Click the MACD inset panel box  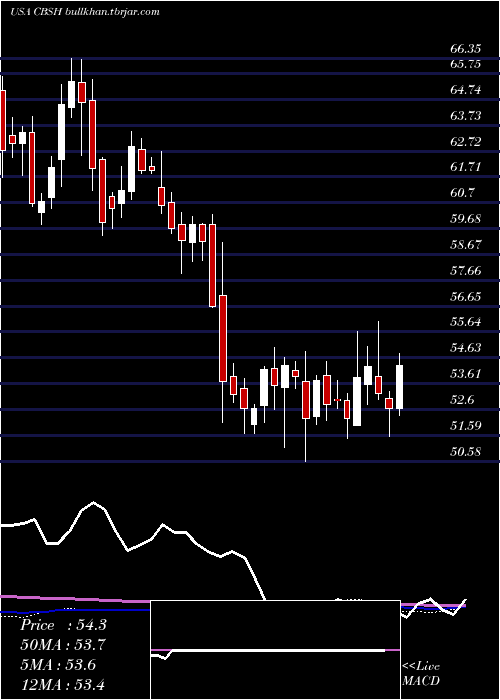click(275, 650)
